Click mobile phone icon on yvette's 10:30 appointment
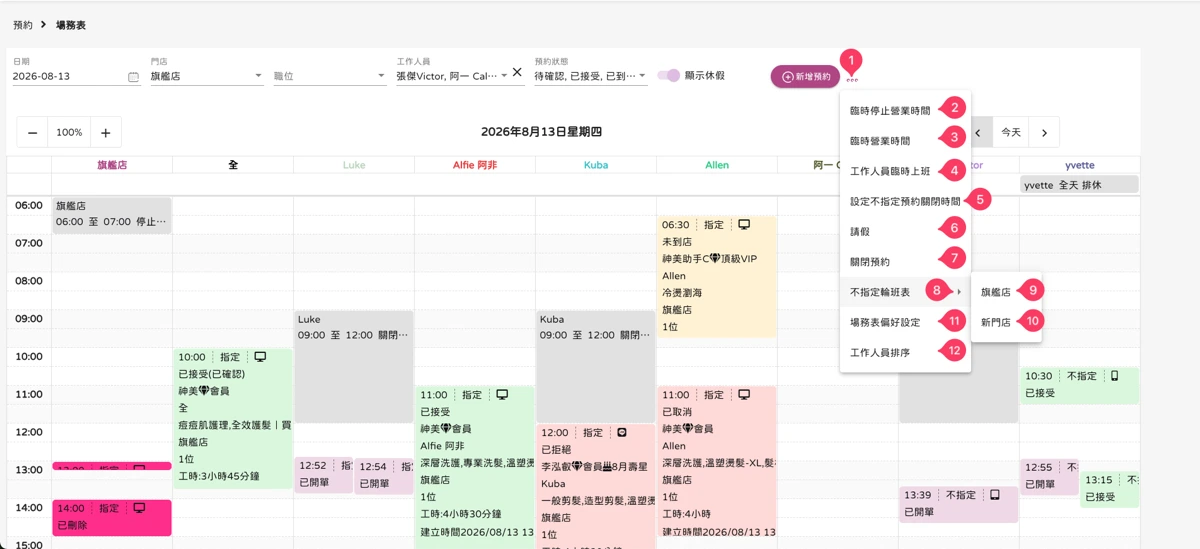 click(1115, 376)
